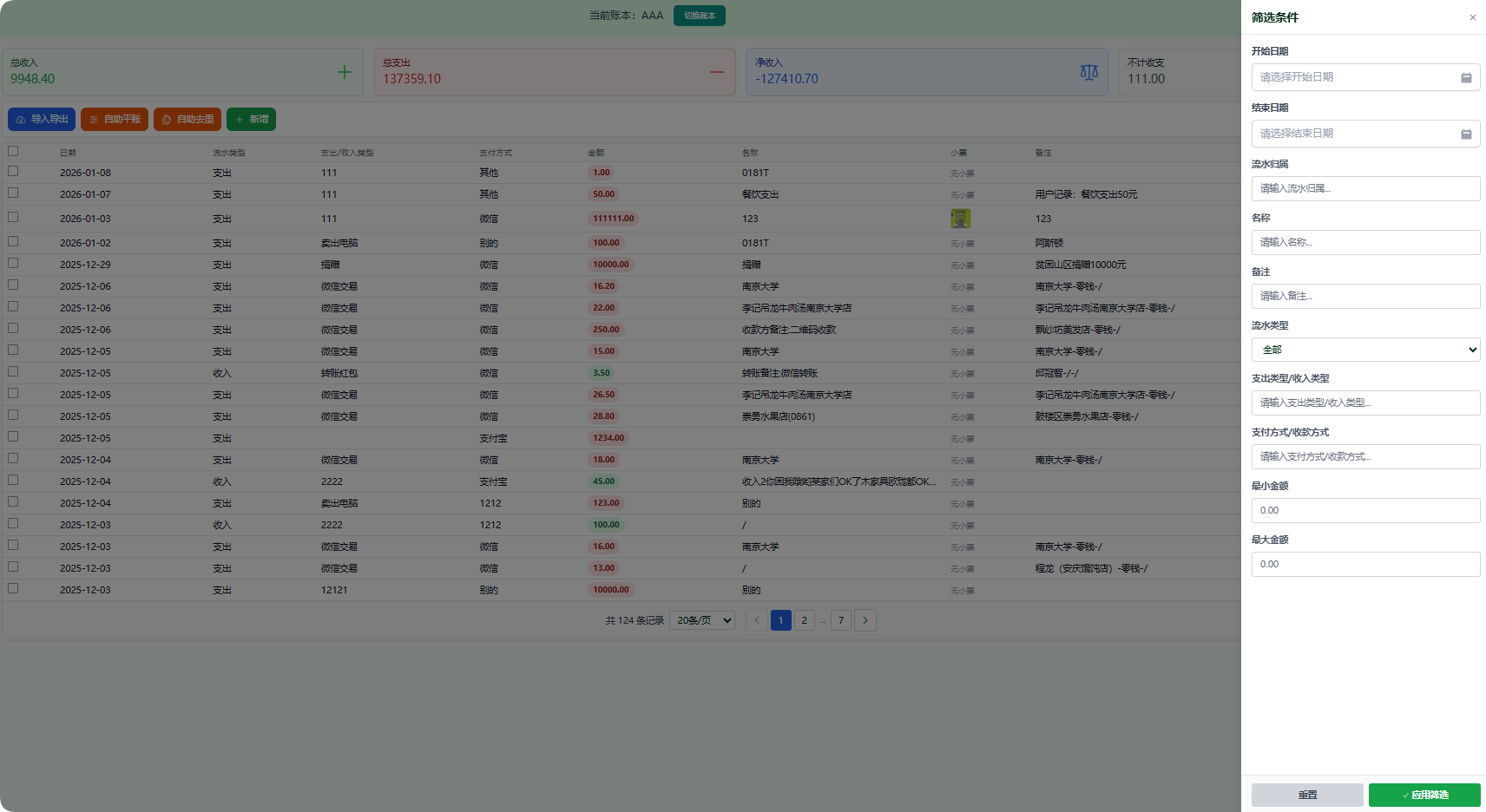The width and height of the screenshot is (1486, 812).
Task: Click the previous page arrow in pagination
Action: pyautogui.click(x=756, y=620)
